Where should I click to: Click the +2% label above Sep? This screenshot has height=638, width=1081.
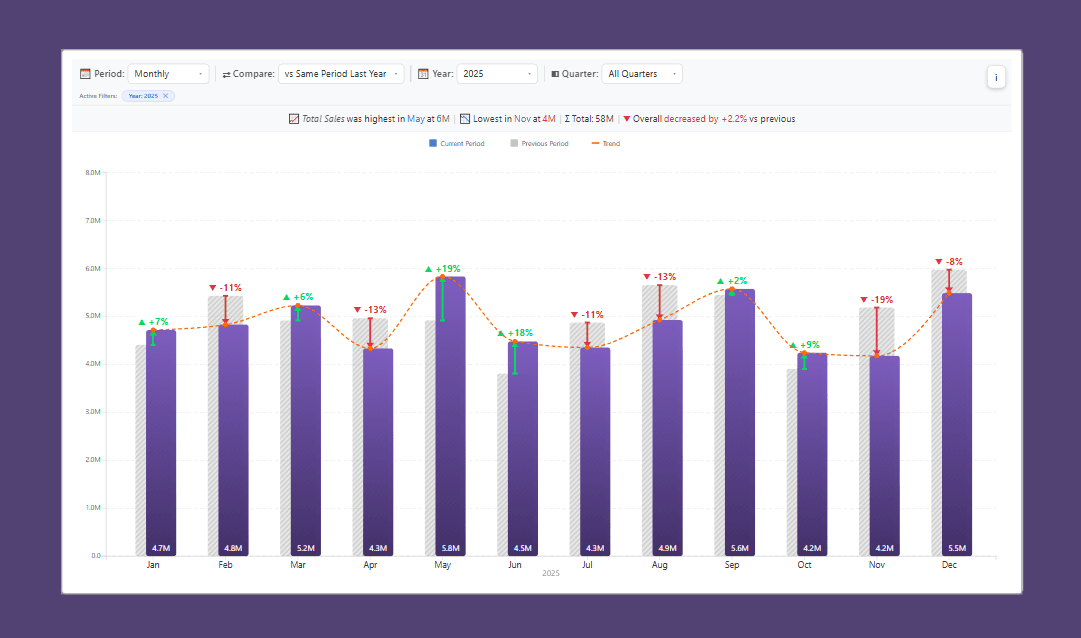click(737, 281)
